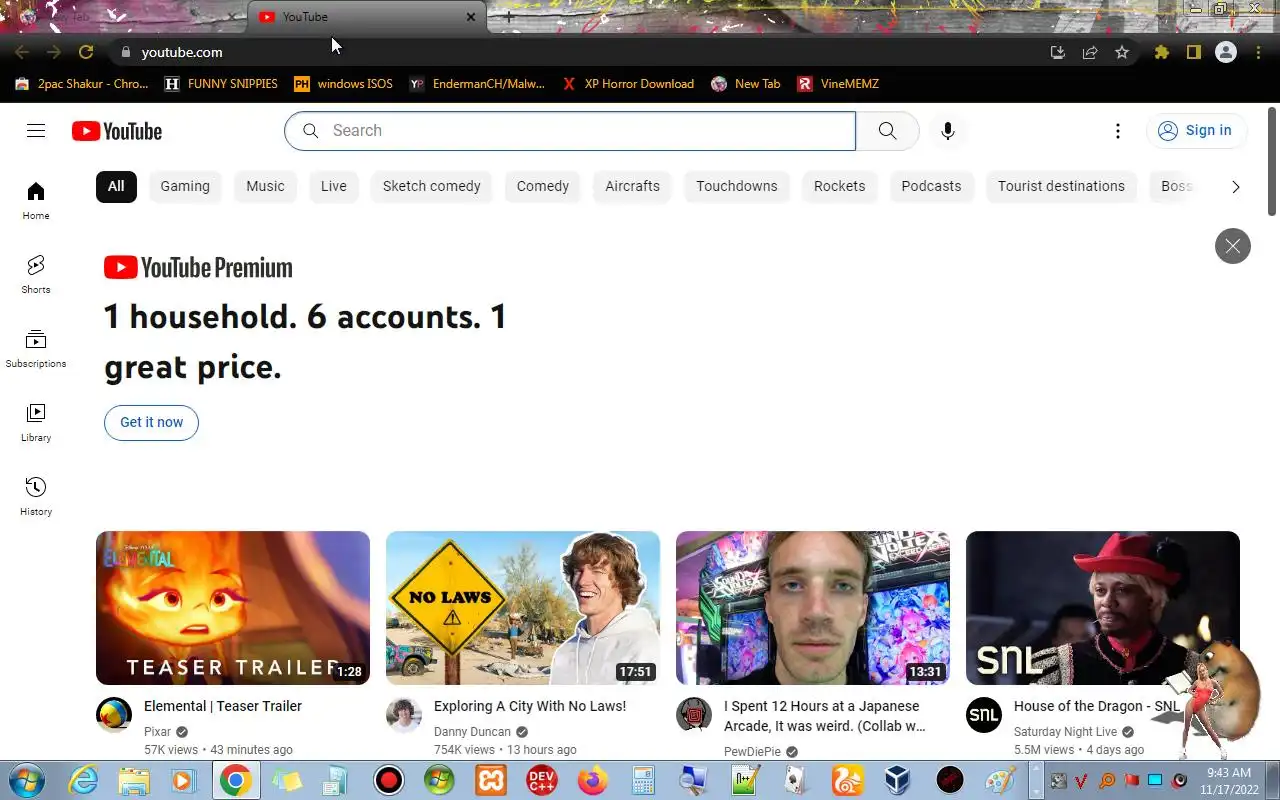
Task: Close the YouTube tab
Action: 471,17
